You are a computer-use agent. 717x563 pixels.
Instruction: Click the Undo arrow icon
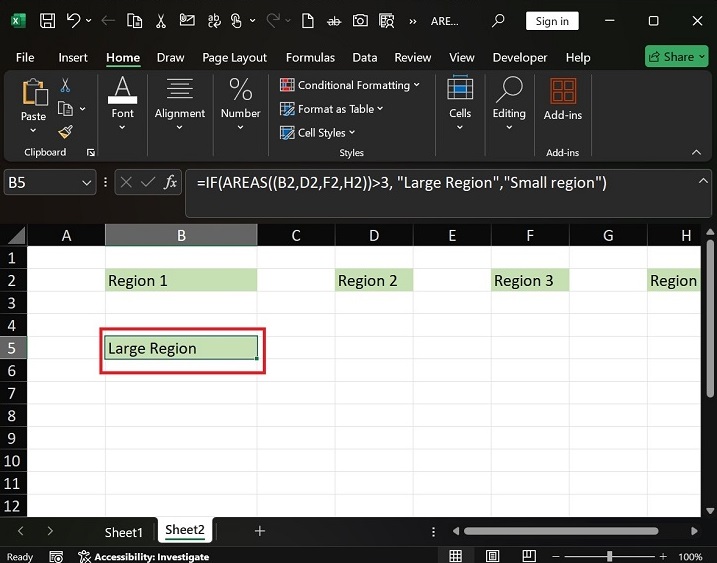74,21
